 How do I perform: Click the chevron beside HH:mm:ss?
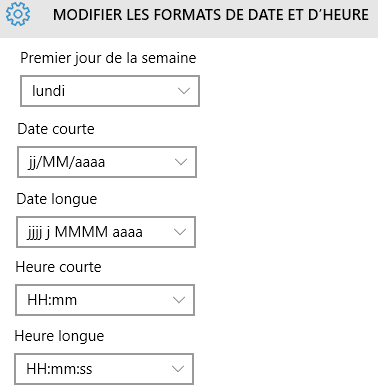178,369
